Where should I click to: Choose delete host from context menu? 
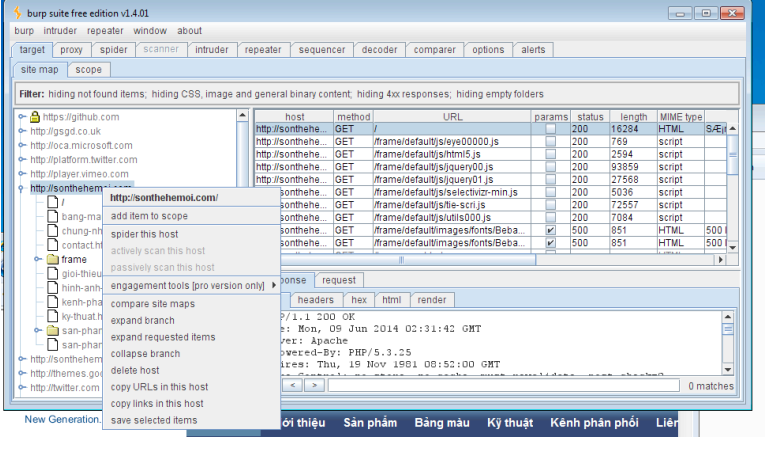click(135, 370)
